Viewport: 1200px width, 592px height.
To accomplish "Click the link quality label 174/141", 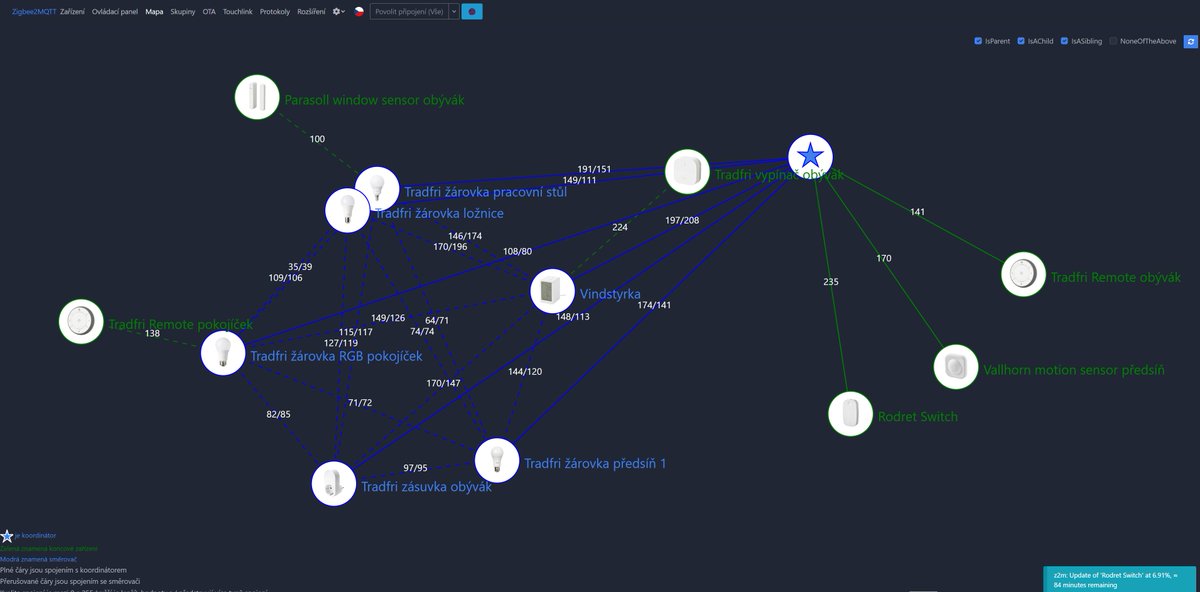I will (654, 305).
